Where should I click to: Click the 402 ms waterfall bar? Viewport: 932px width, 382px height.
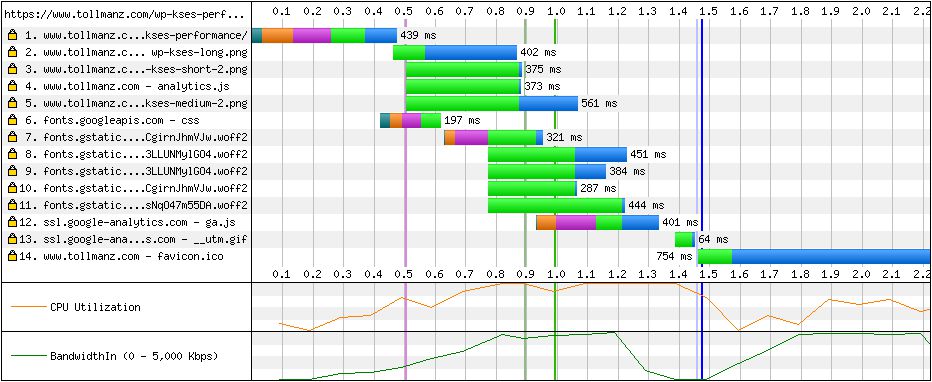(x=455, y=52)
